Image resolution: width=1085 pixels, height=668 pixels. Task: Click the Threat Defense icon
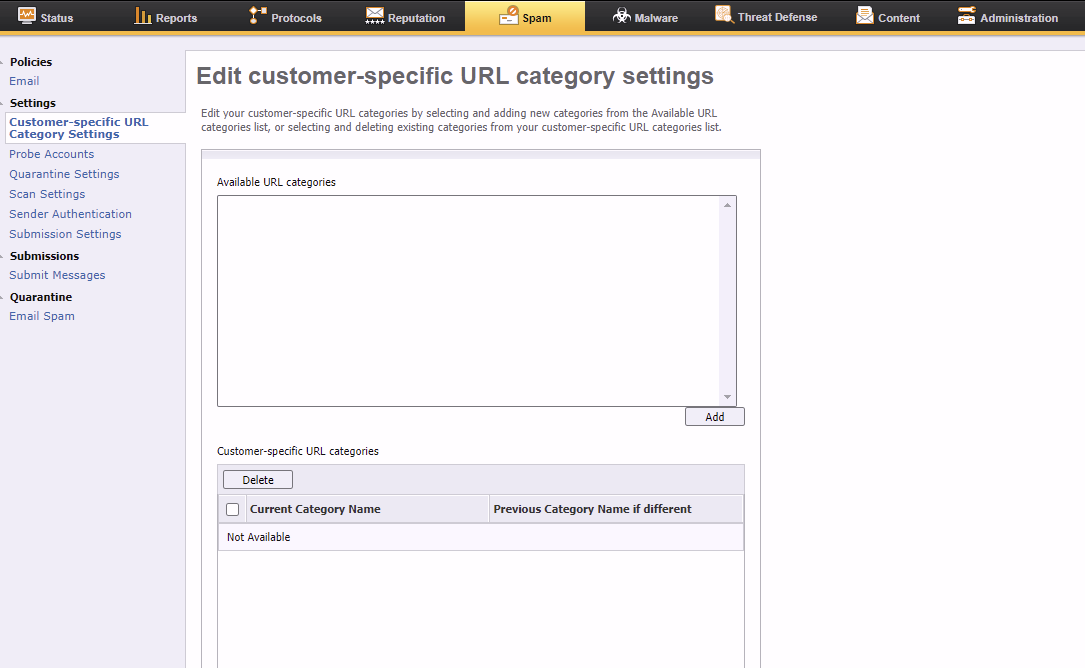click(723, 16)
